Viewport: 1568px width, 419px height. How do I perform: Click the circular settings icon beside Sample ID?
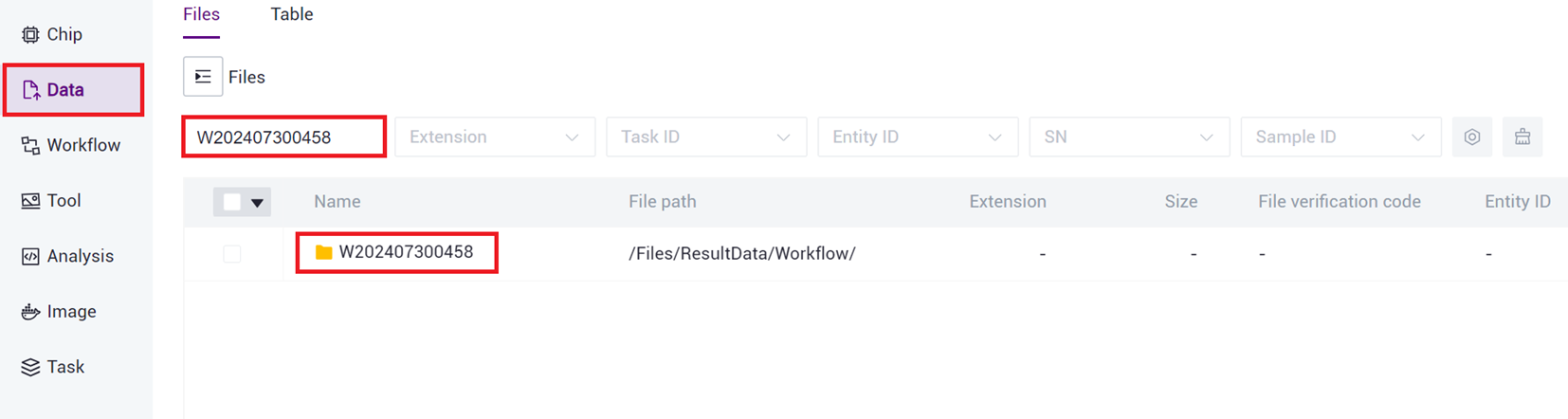click(x=1471, y=137)
